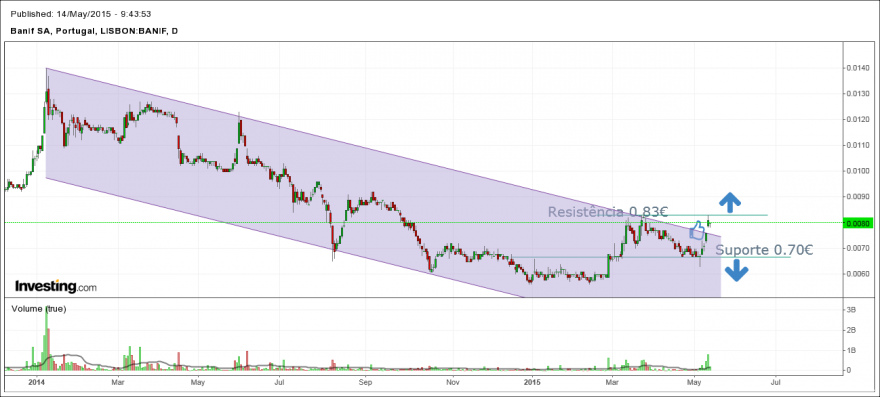Click the green 0.0080 current price tag

pyautogui.click(x=858, y=223)
